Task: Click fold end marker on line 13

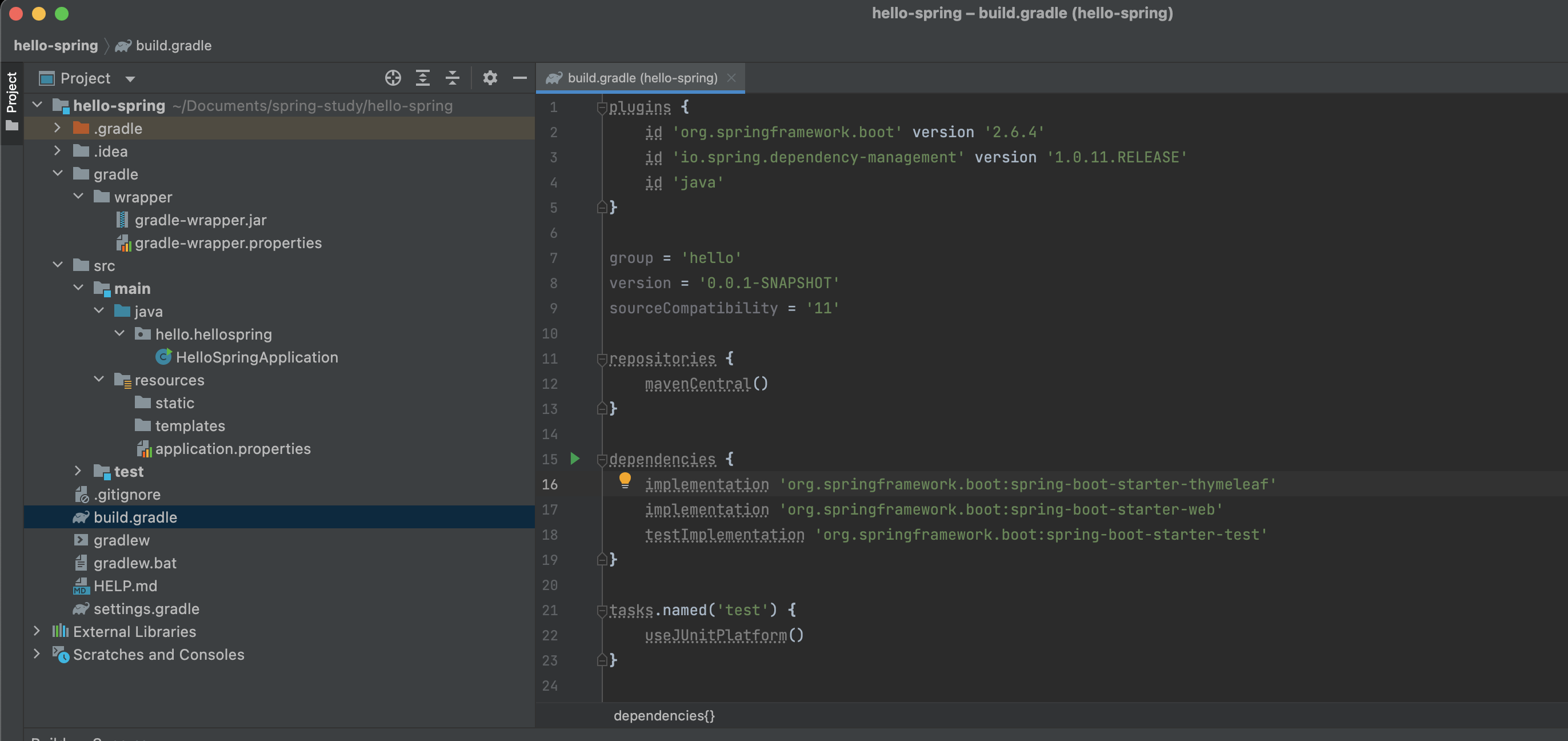Action: pyautogui.click(x=601, y=409)
